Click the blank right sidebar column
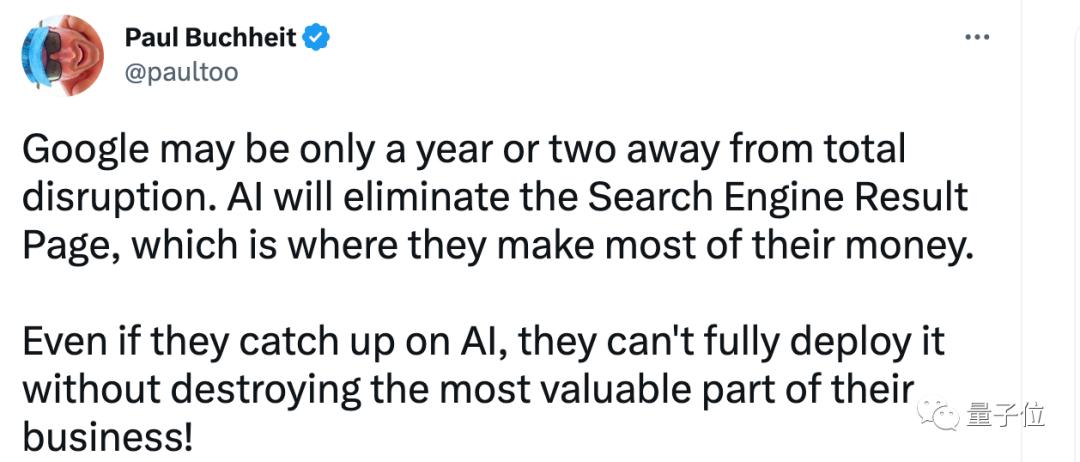Viewport: 1080px width, 462px height. coord(1050,231)
